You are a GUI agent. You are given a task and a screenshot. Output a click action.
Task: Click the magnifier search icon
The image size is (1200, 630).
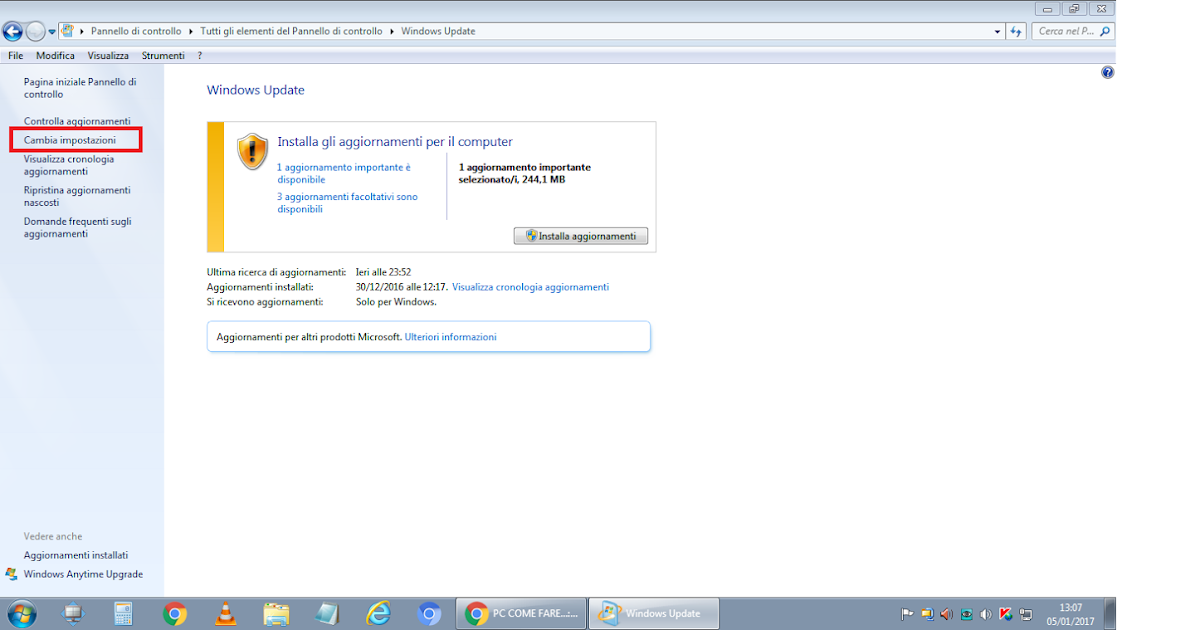(1105, 31)
